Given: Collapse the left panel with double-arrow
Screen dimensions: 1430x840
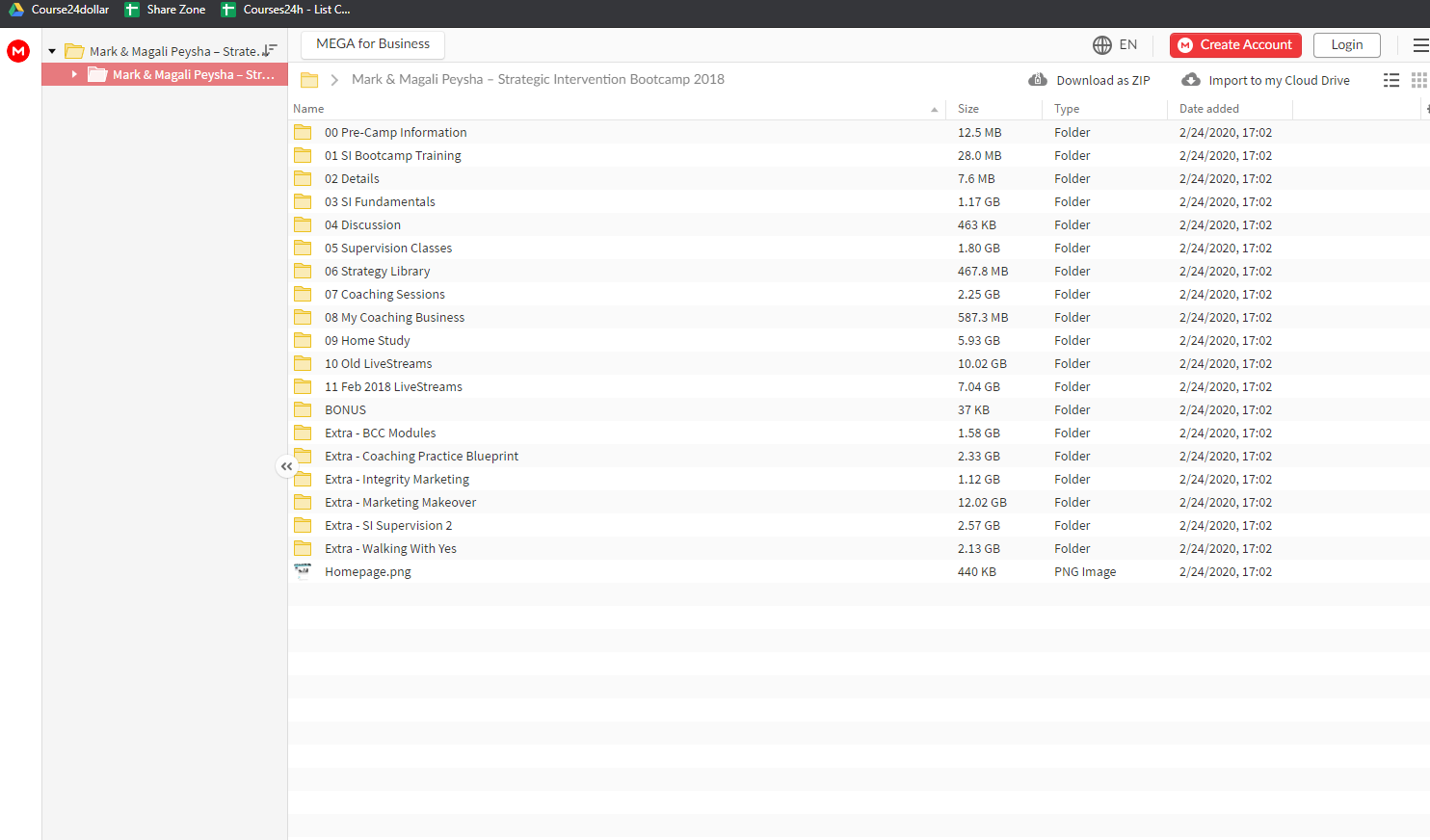Looking at the screenshot, I should coord(286,466).
